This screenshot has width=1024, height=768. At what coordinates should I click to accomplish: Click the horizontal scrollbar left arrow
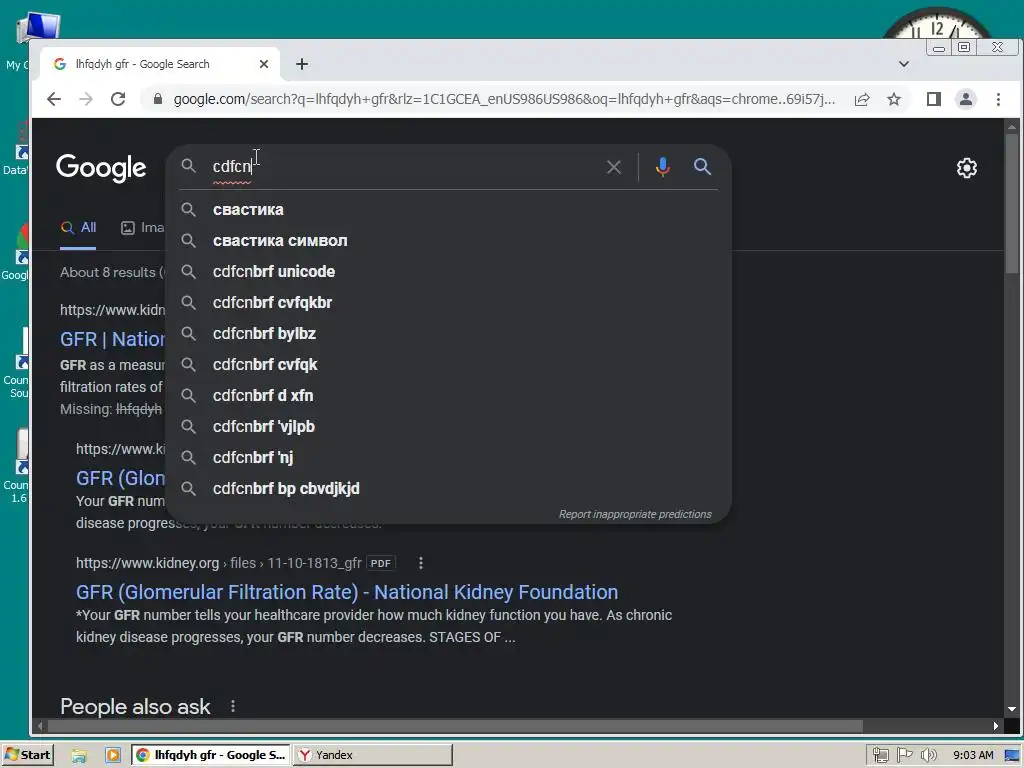pyautogui.click(x=40, y=726)
